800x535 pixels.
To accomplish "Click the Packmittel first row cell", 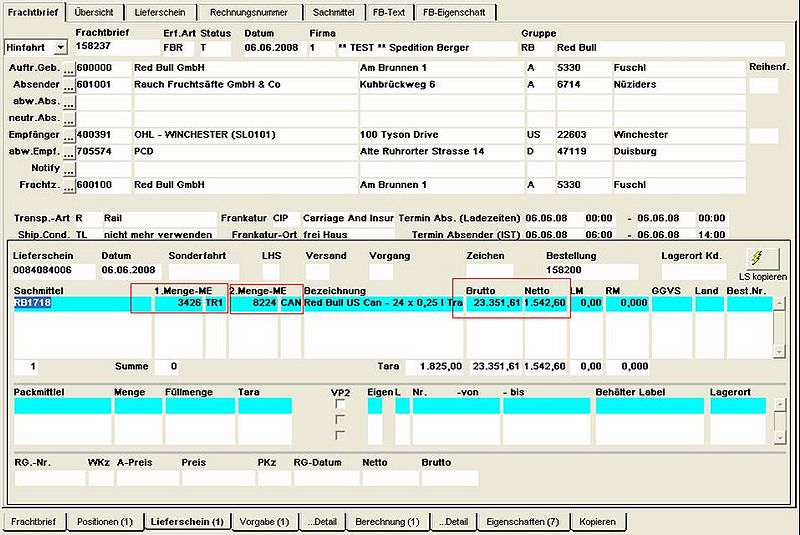I will (62, 405).
